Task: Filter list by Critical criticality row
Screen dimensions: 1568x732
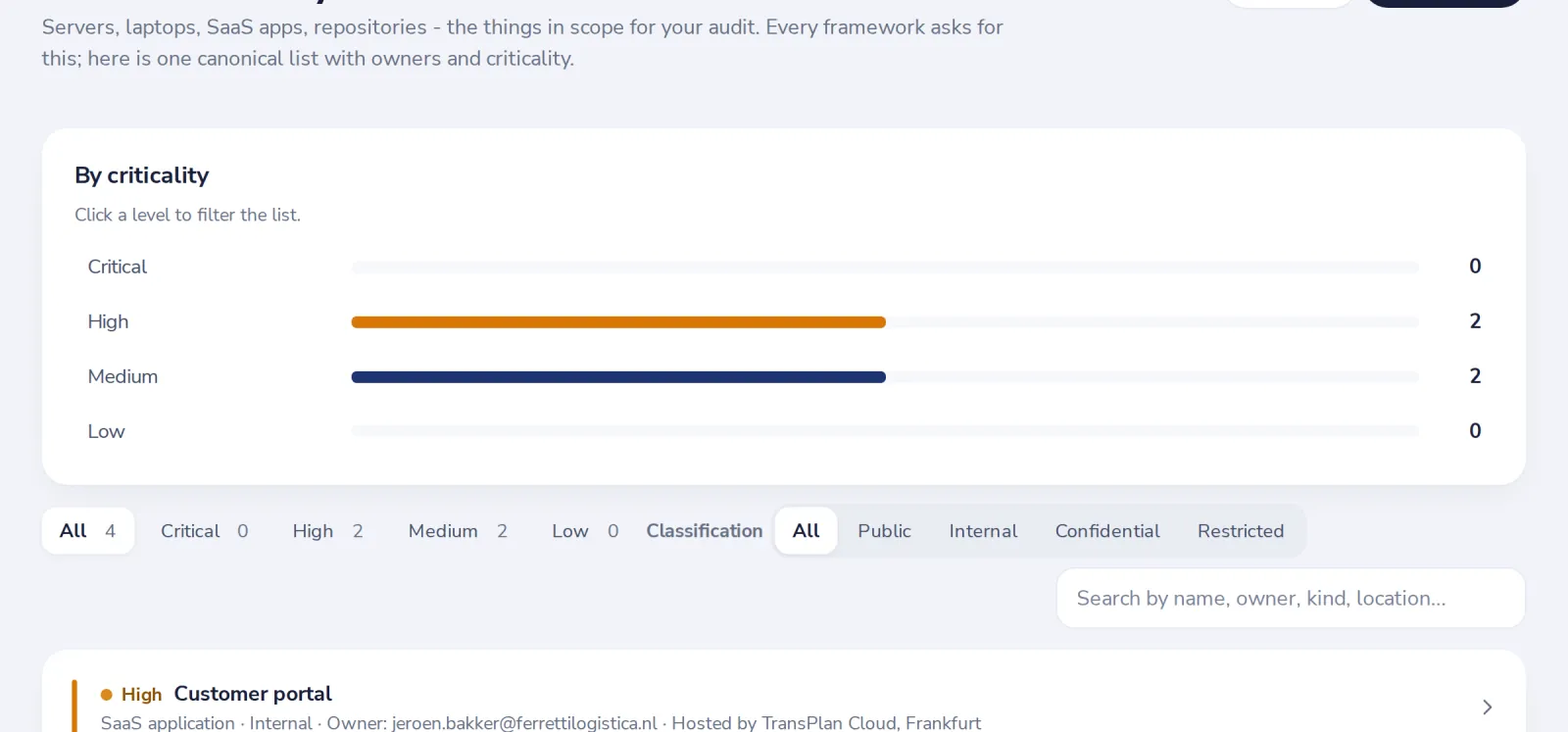Action: pos(784,267)
